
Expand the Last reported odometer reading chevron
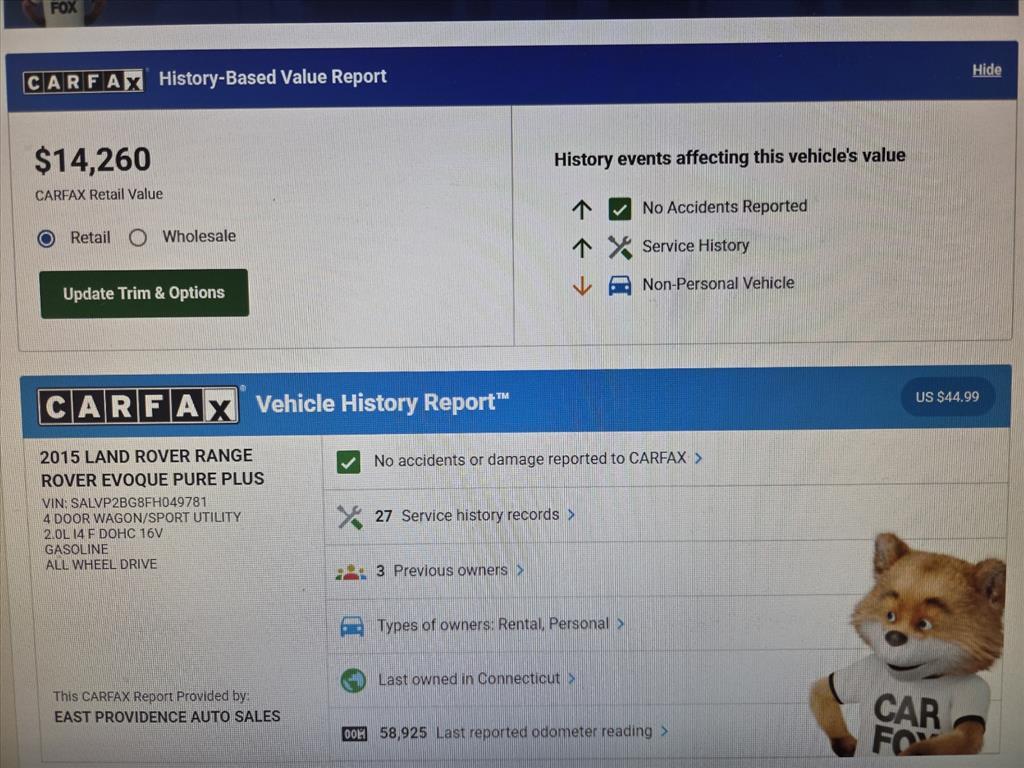[x=664, y=731]
